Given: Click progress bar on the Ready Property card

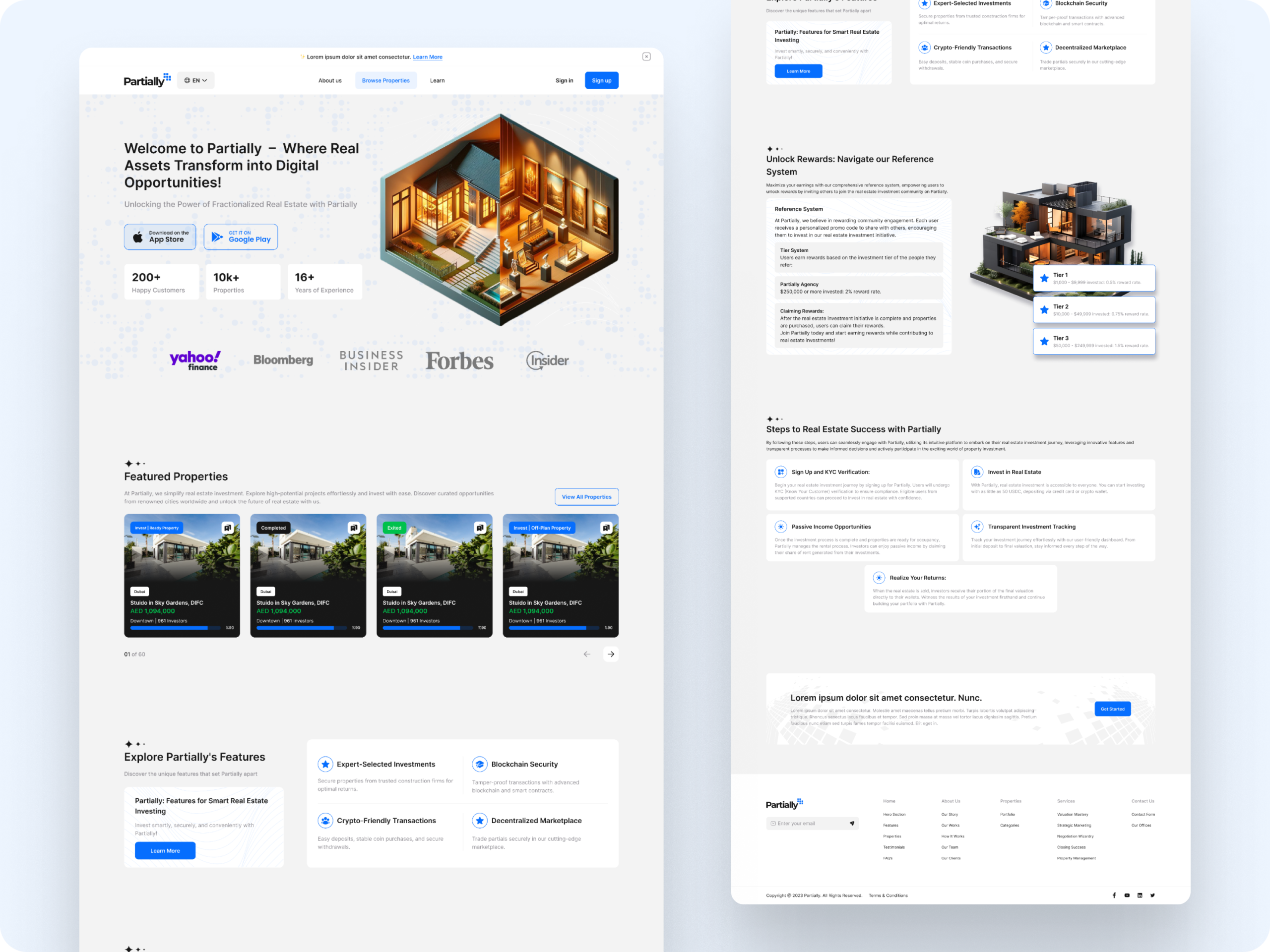Looking at the screenshot, I should click(175, 628).
